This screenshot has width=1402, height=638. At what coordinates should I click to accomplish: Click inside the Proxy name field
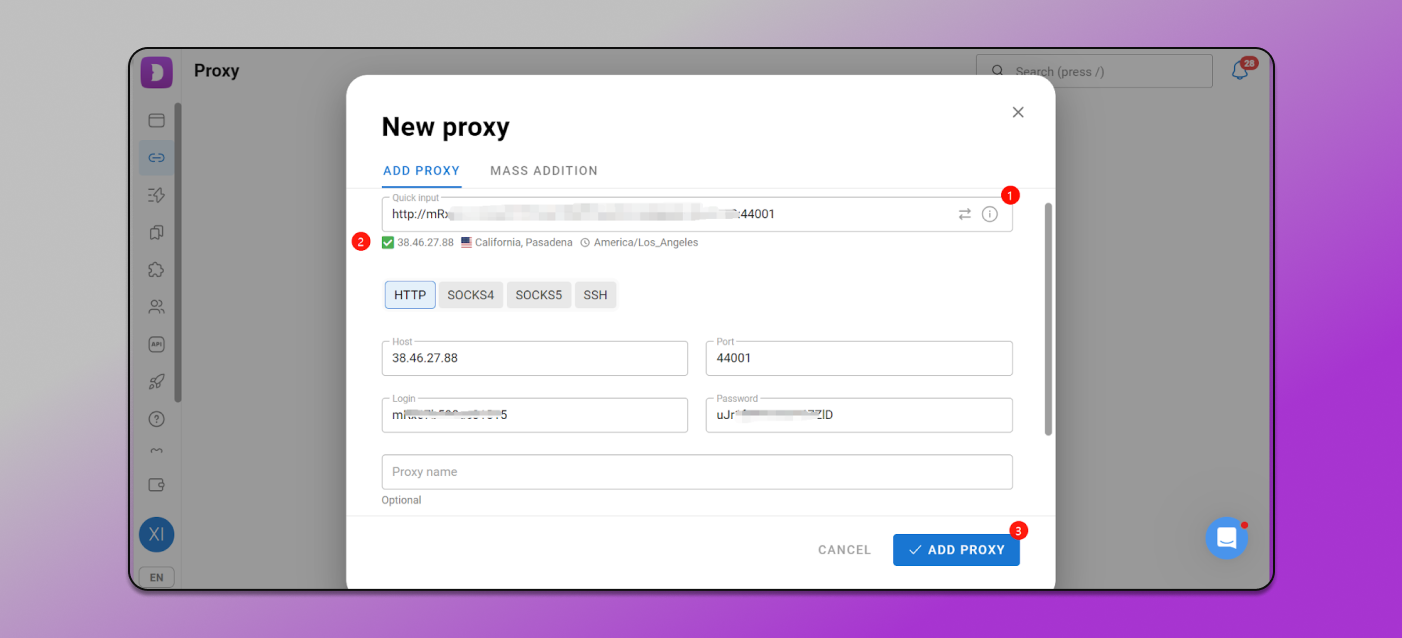[x=697, y=471]
